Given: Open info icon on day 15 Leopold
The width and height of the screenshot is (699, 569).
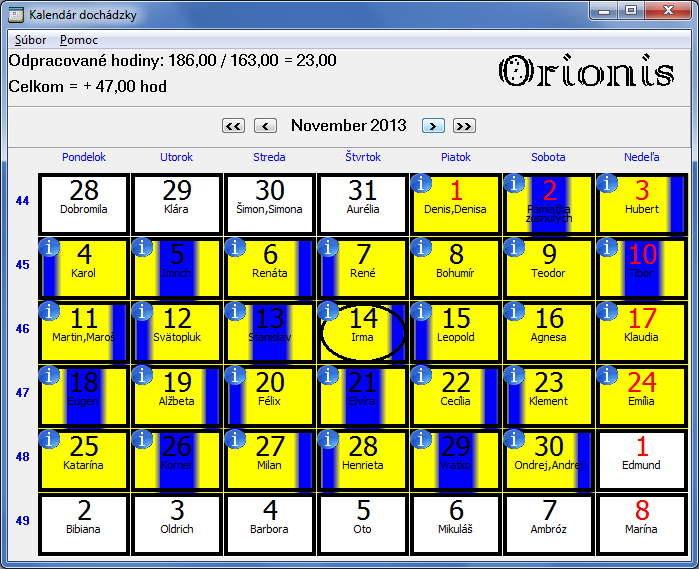Looking at the screenshot, I should pyautogui.click(x=421, y=311).
